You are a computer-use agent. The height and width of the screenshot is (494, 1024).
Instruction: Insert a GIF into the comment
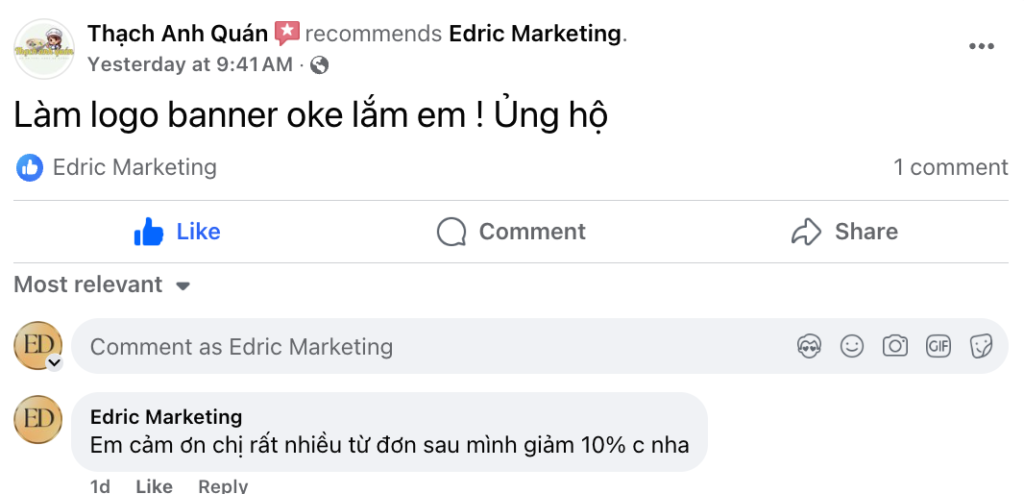(938, 347)
